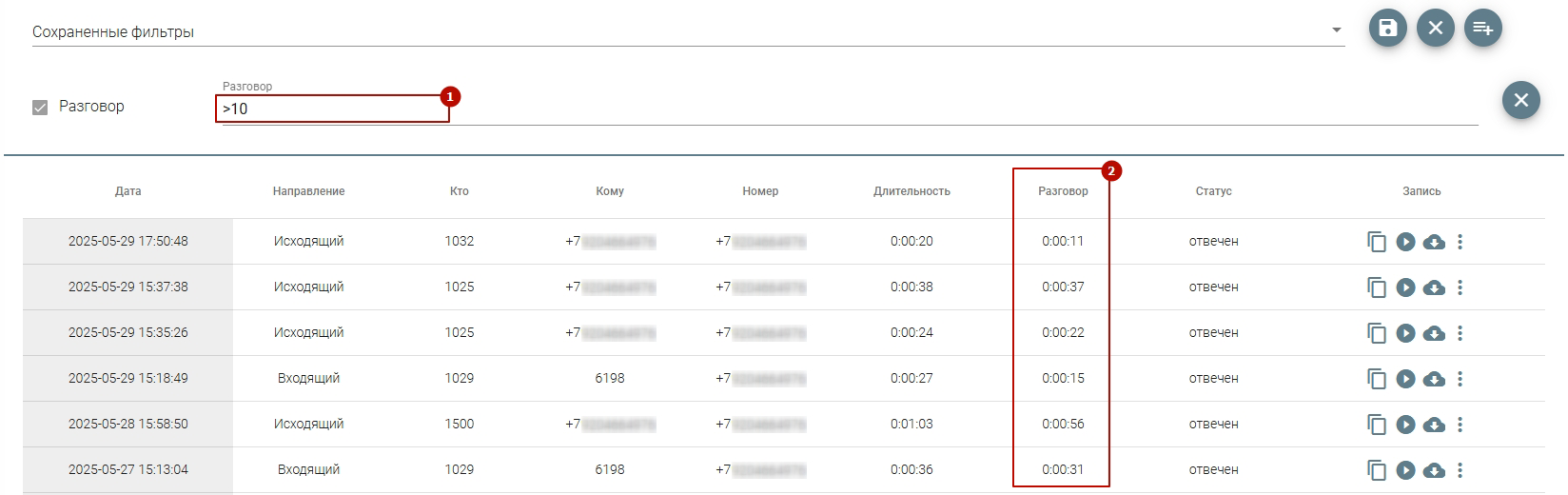Image resolution: width=1568 pixels, height=495 pixels.
Task: Sort by Длительность column header
Action: (911, 191)
